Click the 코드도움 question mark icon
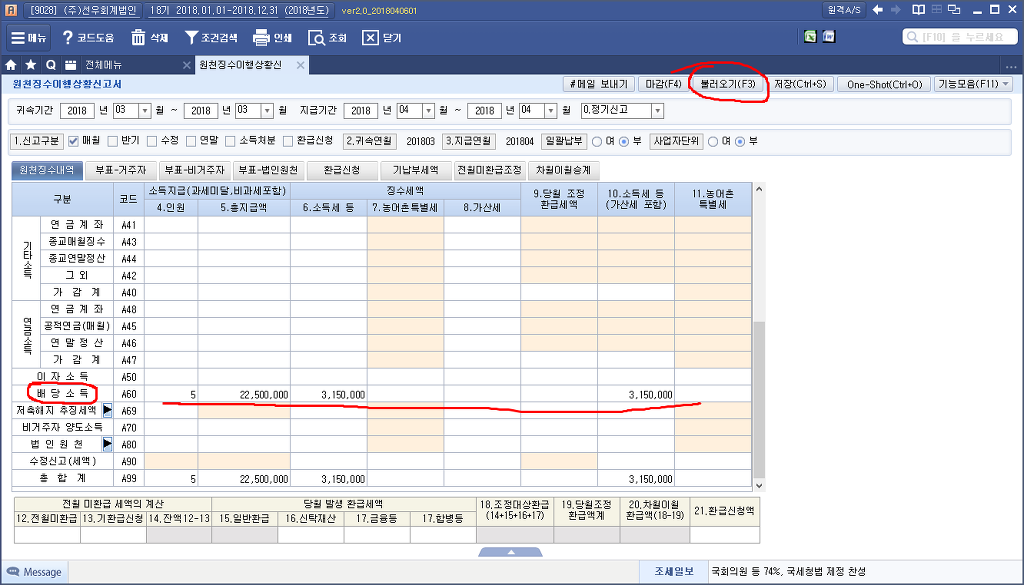The height and width of the screenshot is (585, 1024). [68, 38]
